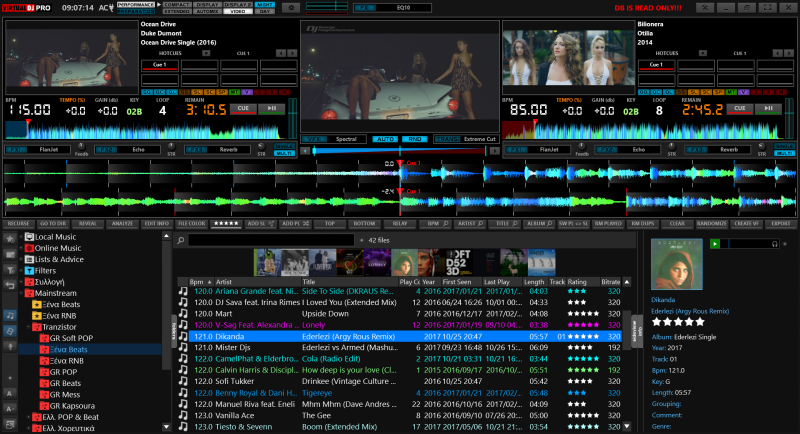
Task: Open VFX Spectral video effect selector
Action: 334,139
